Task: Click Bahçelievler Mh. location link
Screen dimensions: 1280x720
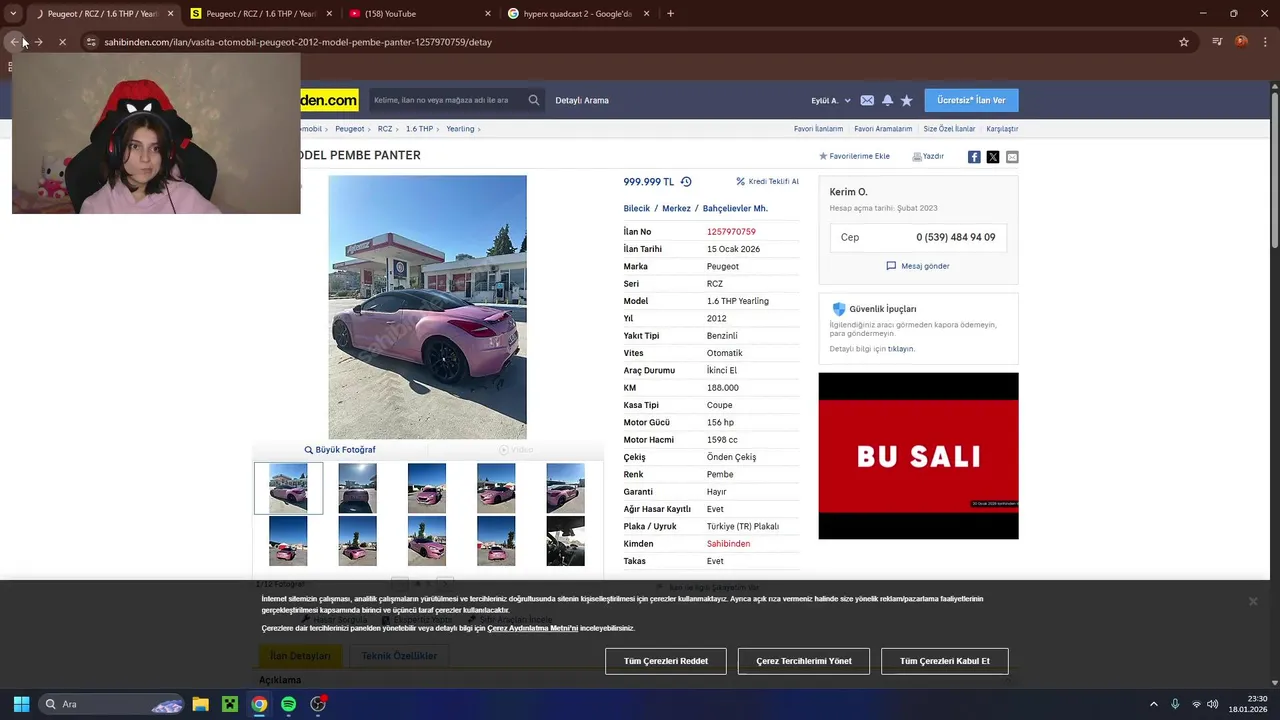Action: click(735, 209)
